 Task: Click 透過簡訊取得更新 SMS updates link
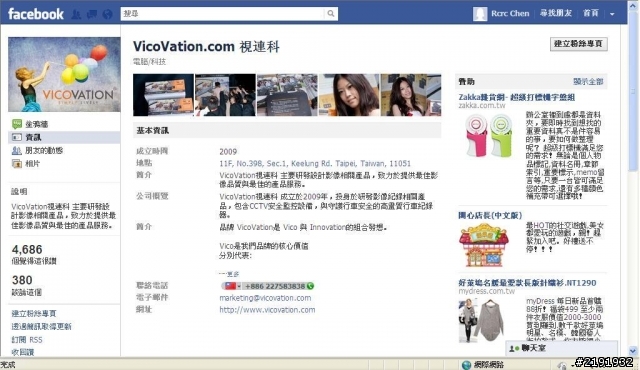[x=41, y=326]
